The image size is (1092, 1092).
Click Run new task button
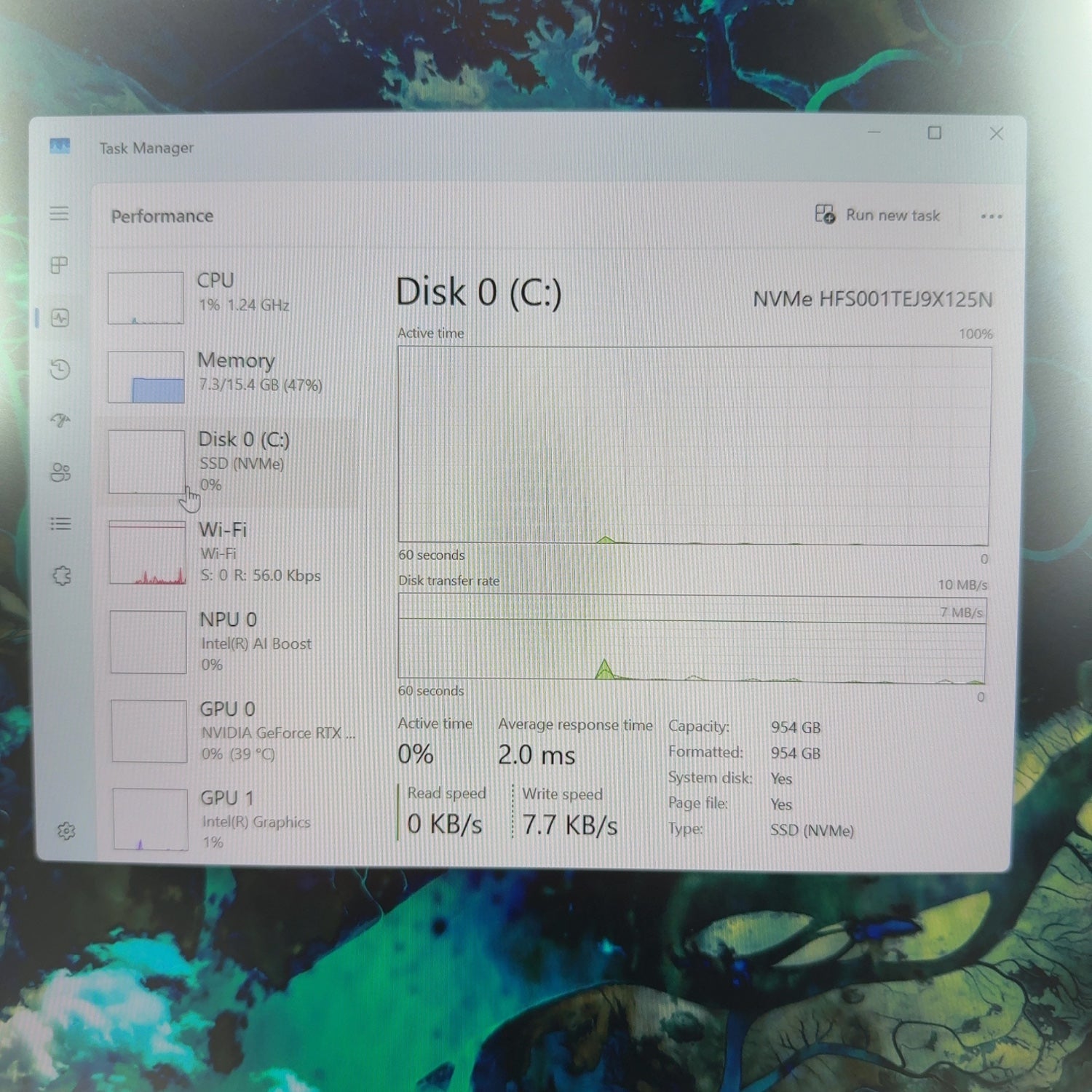click(x=878, y=215)
